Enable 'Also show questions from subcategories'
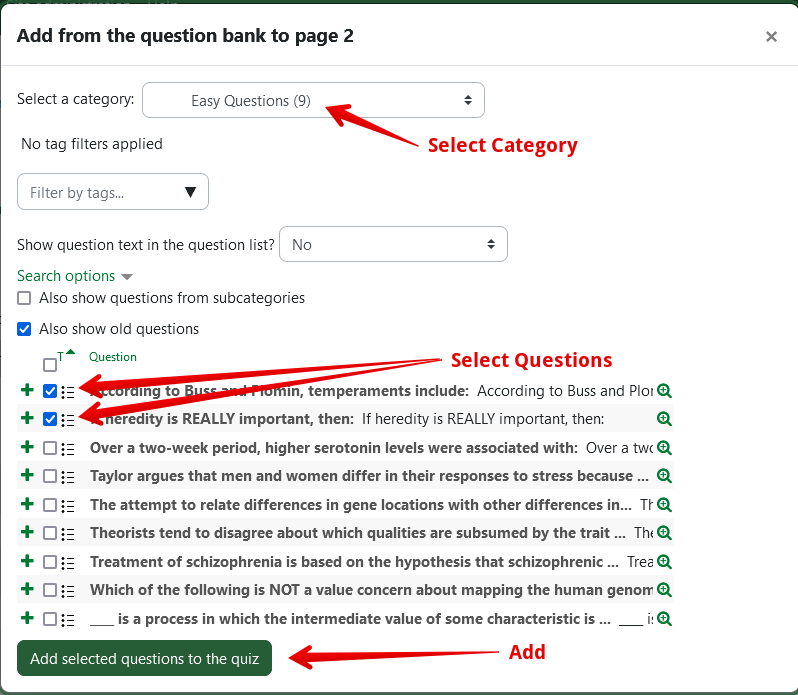This screenshot has height=695, width=798. coord(25,298)
